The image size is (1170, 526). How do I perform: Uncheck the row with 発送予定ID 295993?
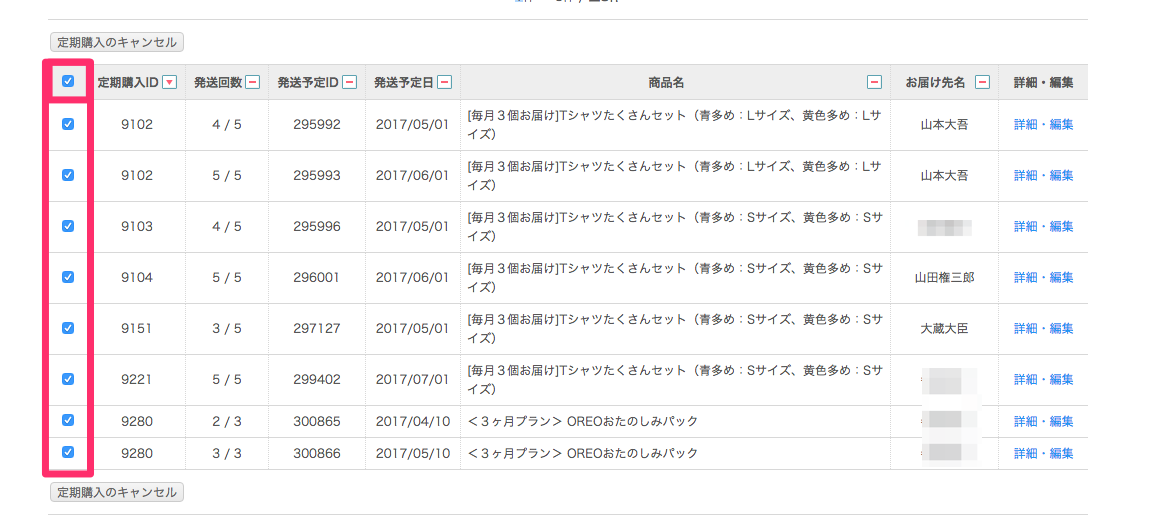pos(68,175)
